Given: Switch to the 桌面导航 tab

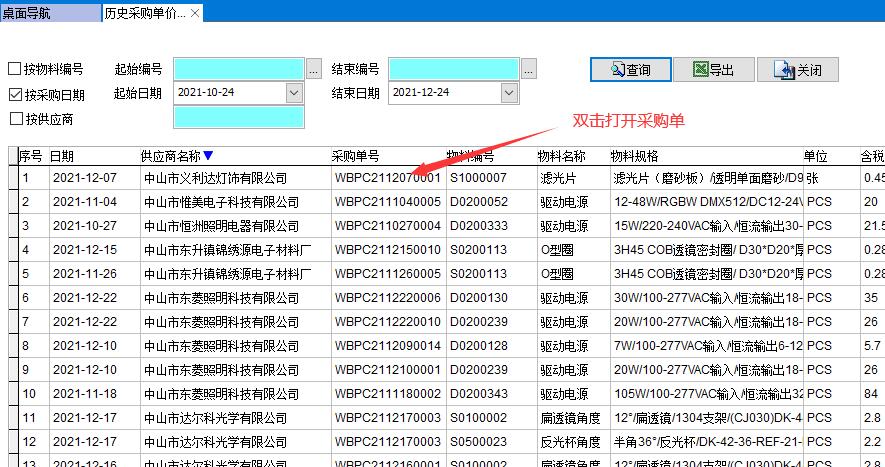Looking at the screenshot, I should pos(40,13).
